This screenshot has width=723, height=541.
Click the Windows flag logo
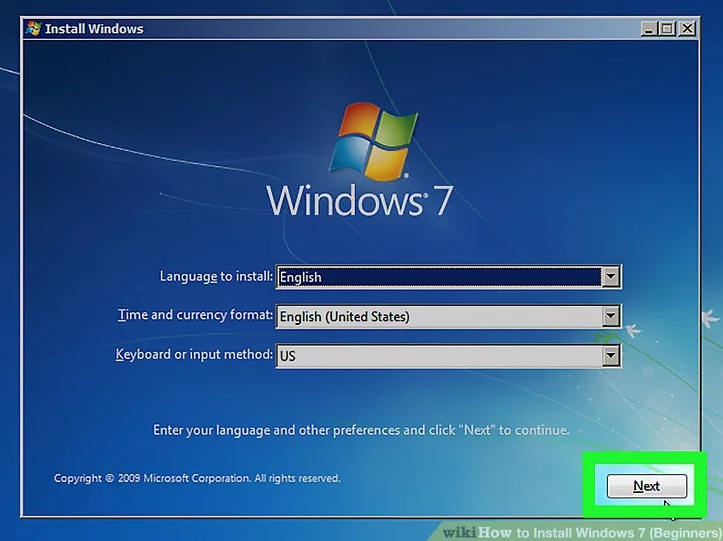(x=377, y=137)
